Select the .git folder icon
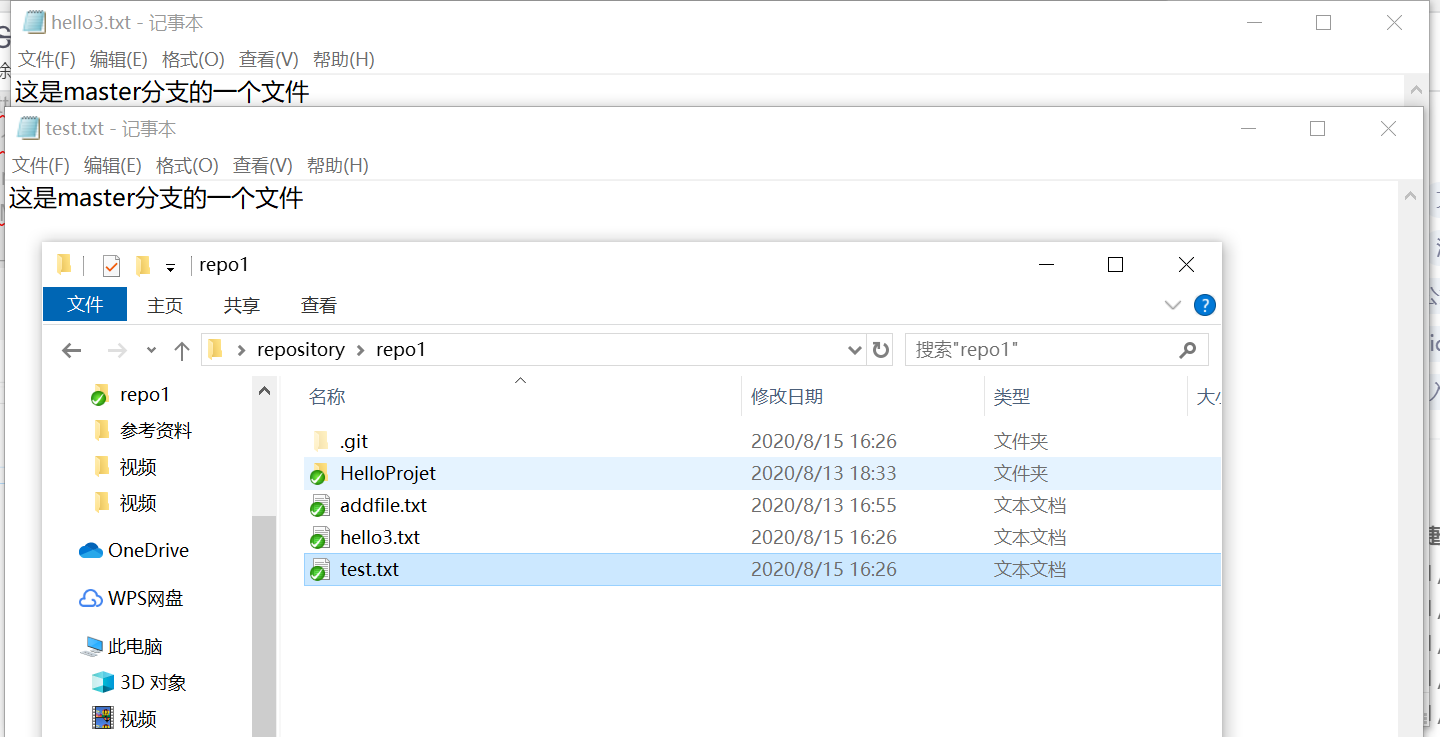The image size is (1440, 737). [x=319, y=441]
